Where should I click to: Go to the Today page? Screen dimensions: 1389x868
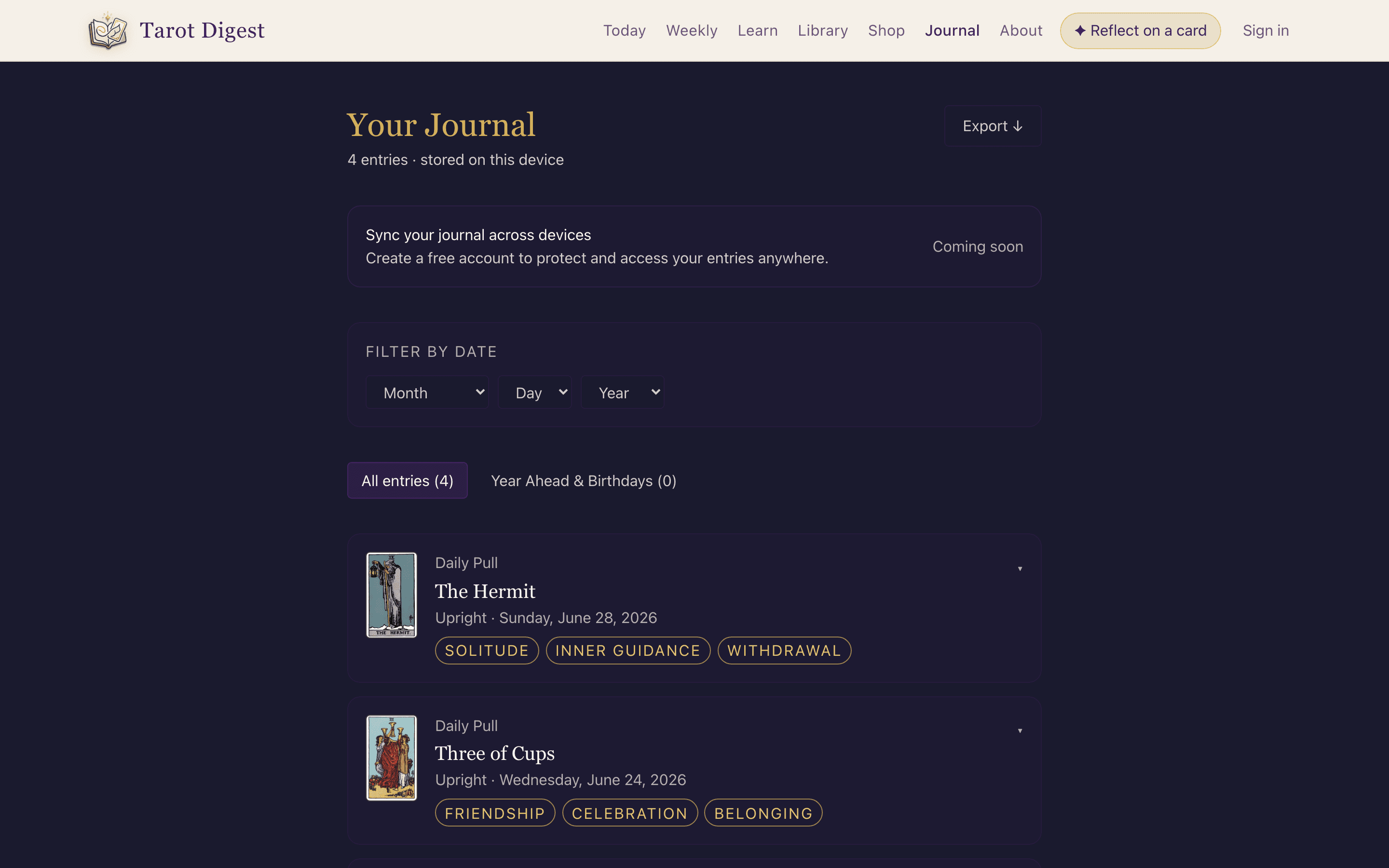coord(624,30)
